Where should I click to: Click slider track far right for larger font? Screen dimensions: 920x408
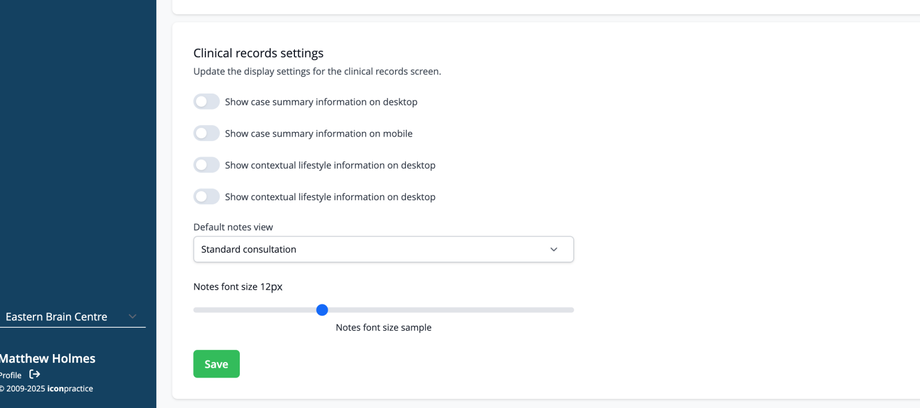[568, 310]
